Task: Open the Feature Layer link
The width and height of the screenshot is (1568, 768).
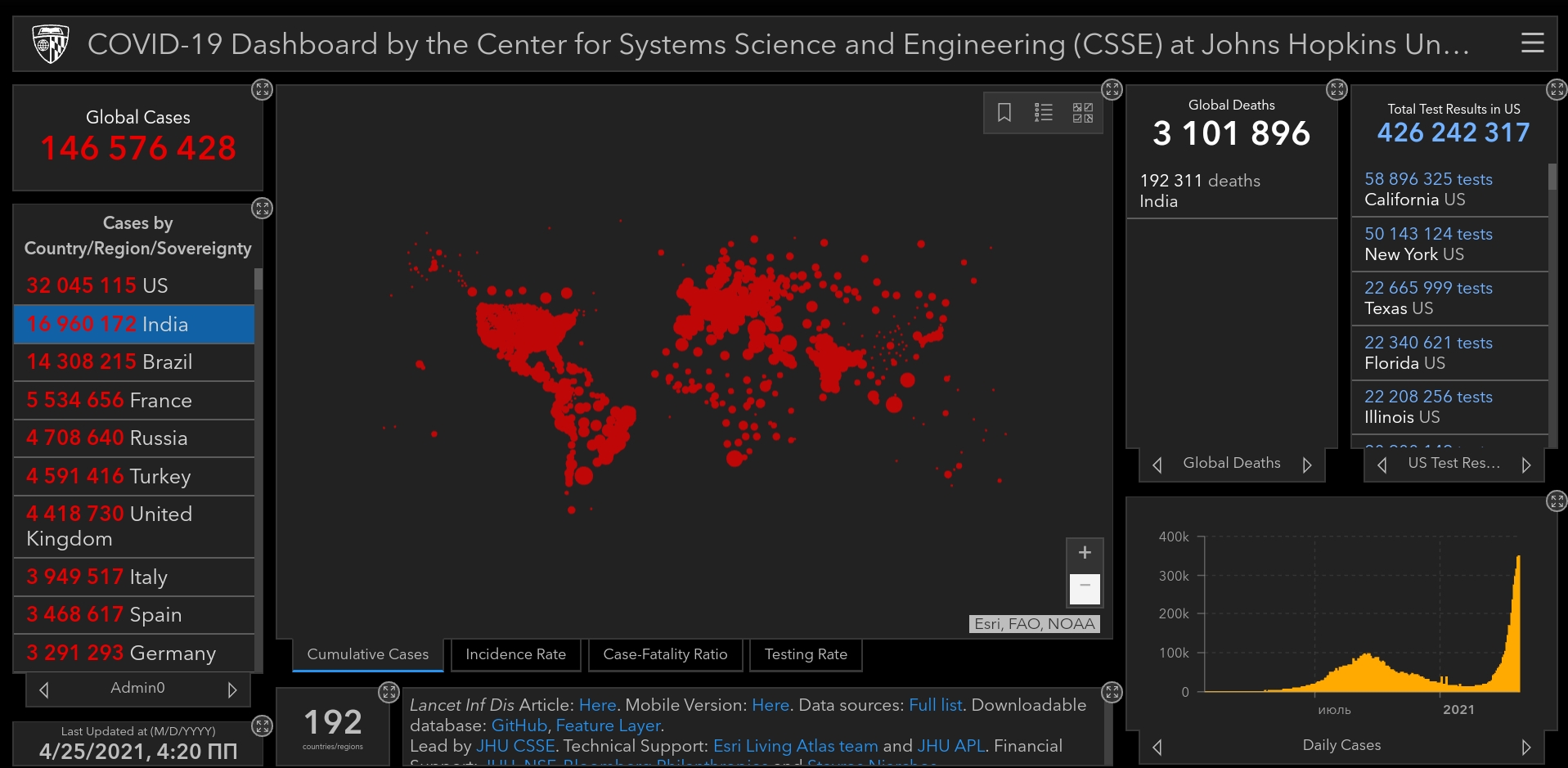Action: [x=609, y=725]
